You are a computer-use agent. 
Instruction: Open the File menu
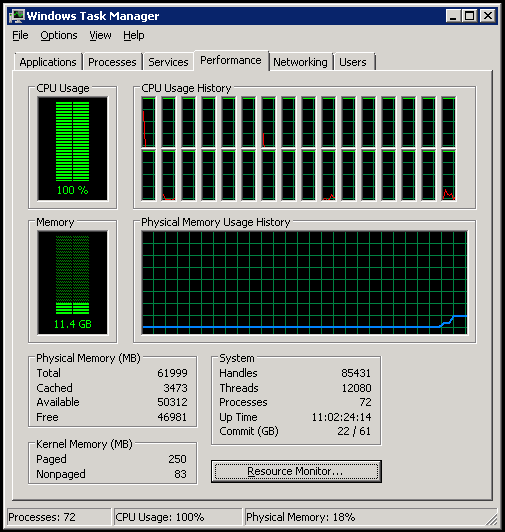point(20,35)
